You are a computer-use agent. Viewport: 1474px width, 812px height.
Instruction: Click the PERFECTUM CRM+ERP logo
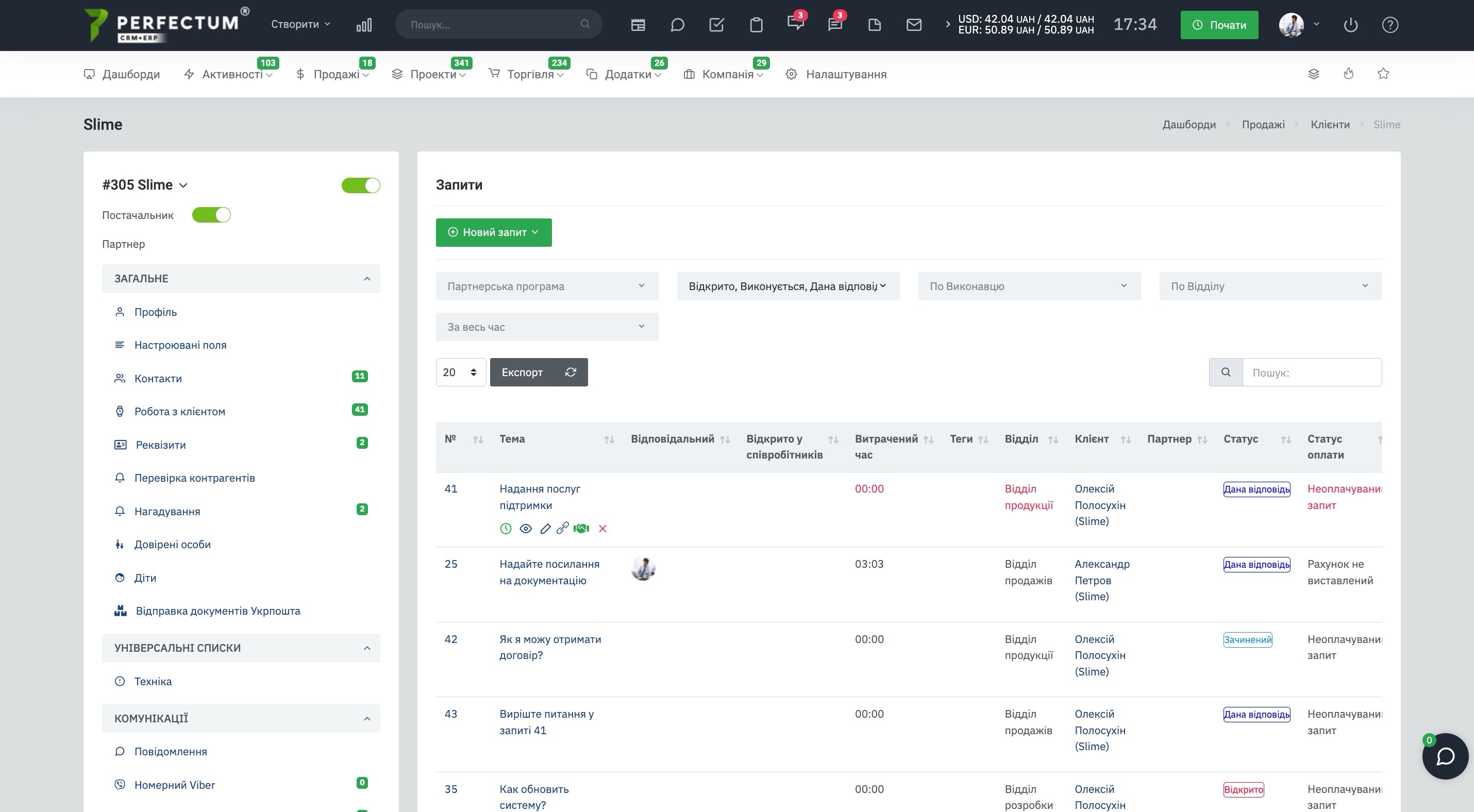click(x=166, y=25)
